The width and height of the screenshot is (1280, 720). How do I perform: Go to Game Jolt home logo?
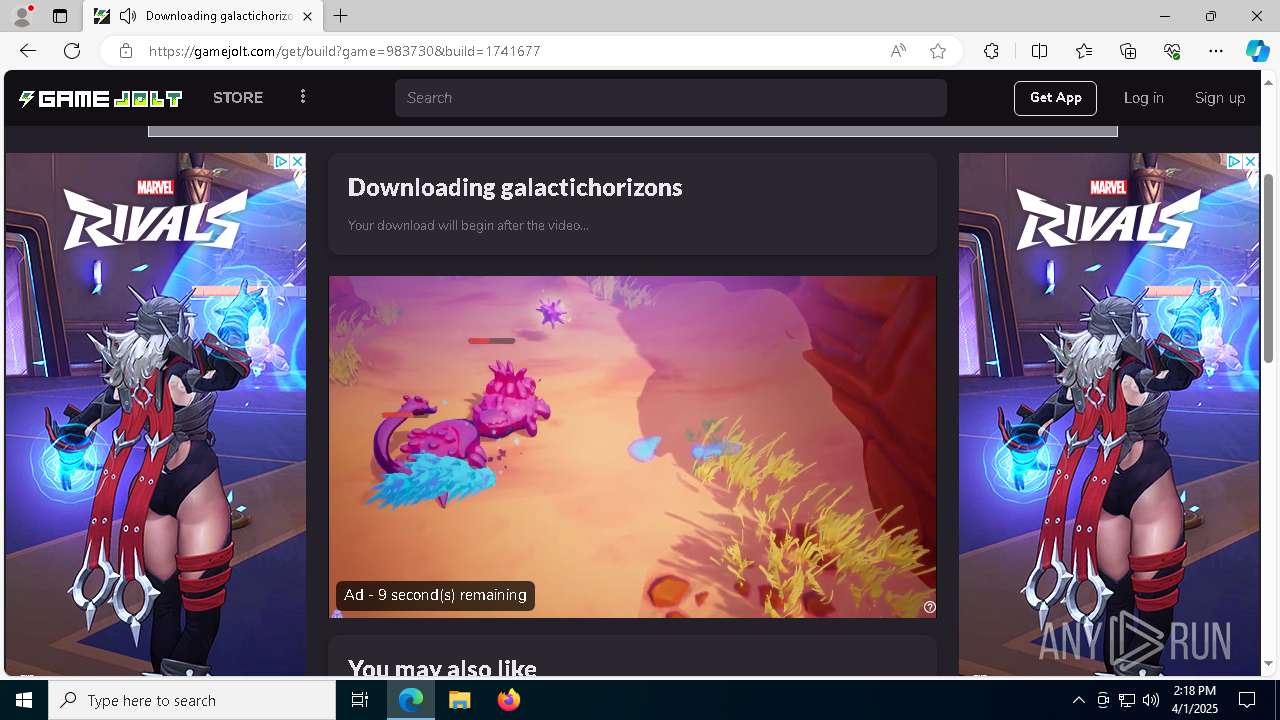click(100, 98)
